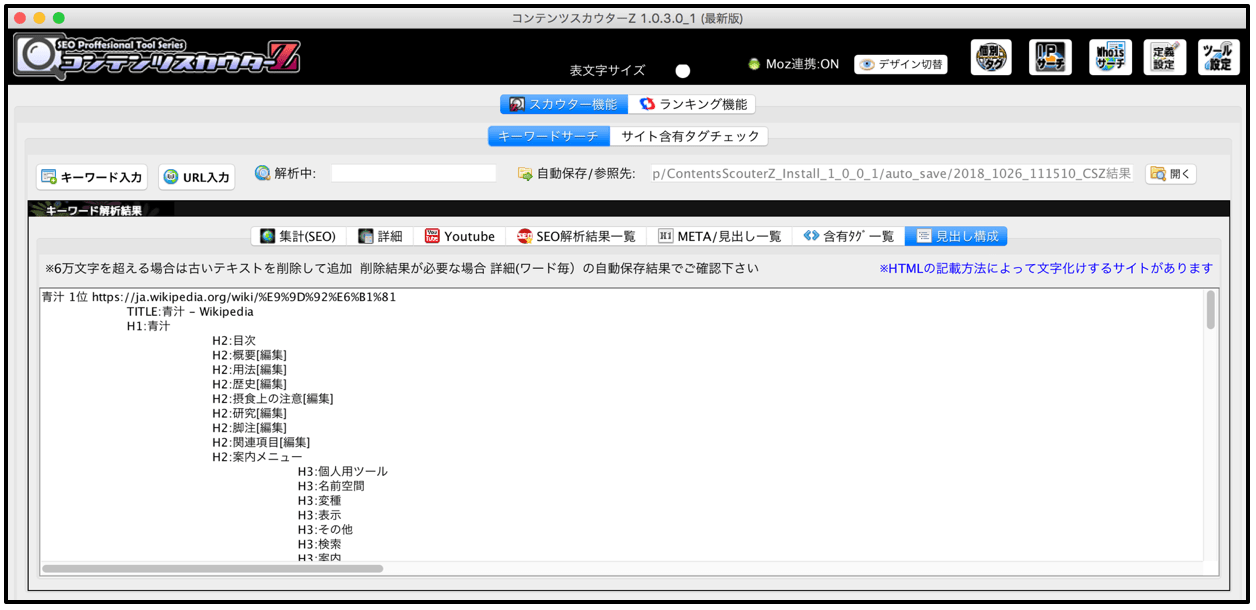Image resolution: width=1256 pixels, height=610 pixels.
Task: Click the TITLE:青汁 - Wikipedia line
Action: (190, 312)
